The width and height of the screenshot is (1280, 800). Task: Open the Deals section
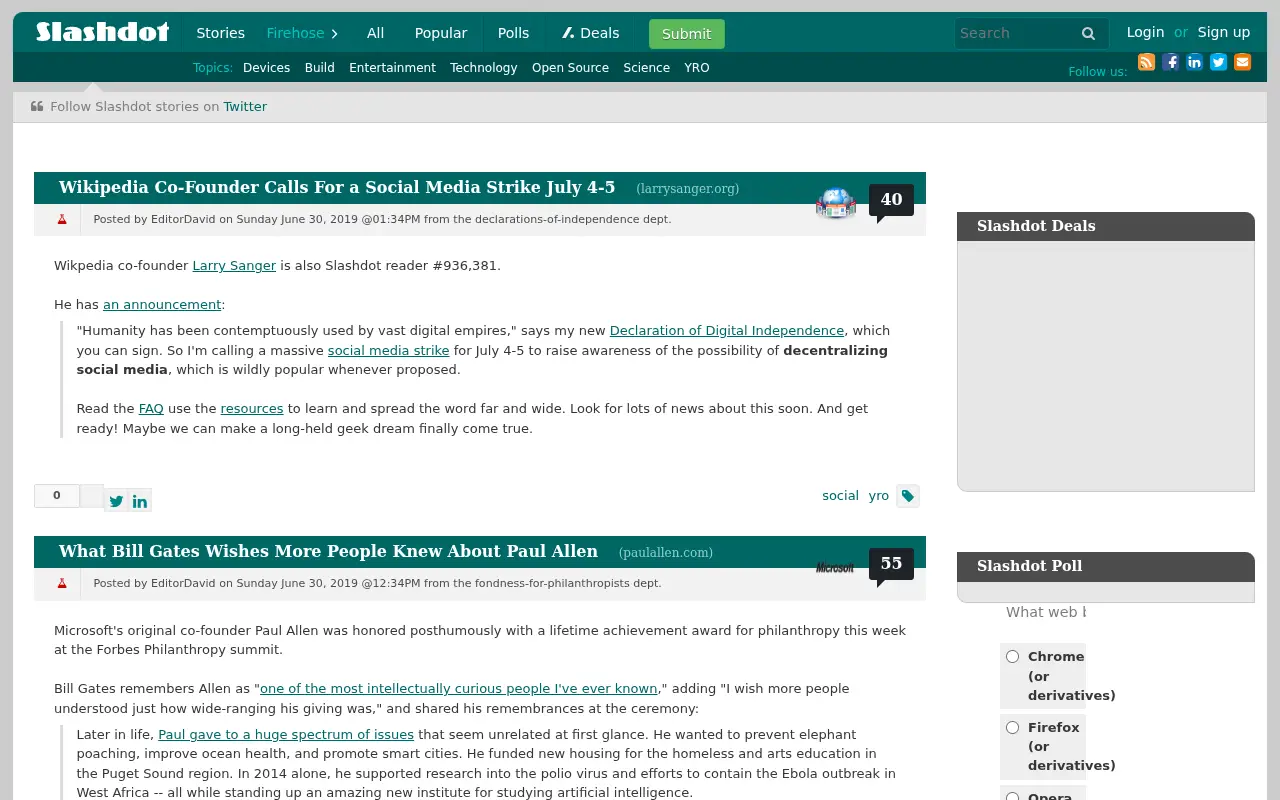coord(591,33)
